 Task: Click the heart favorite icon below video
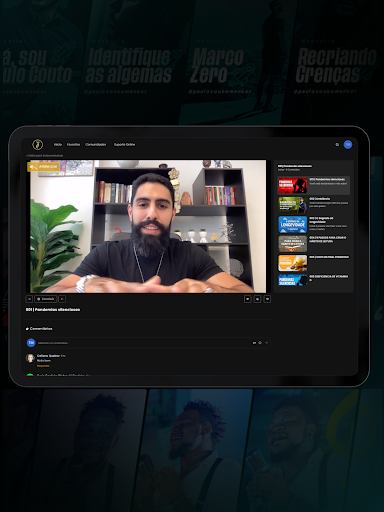247,299
